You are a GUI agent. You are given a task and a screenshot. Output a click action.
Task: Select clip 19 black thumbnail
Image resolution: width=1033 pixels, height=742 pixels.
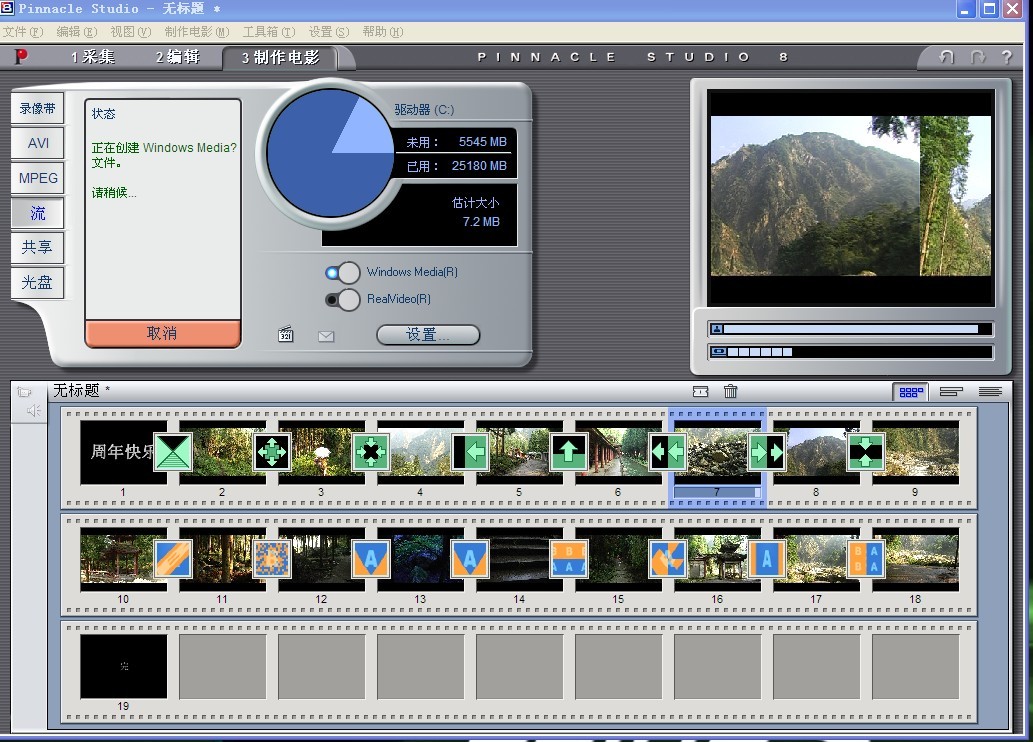pos(124,666)
